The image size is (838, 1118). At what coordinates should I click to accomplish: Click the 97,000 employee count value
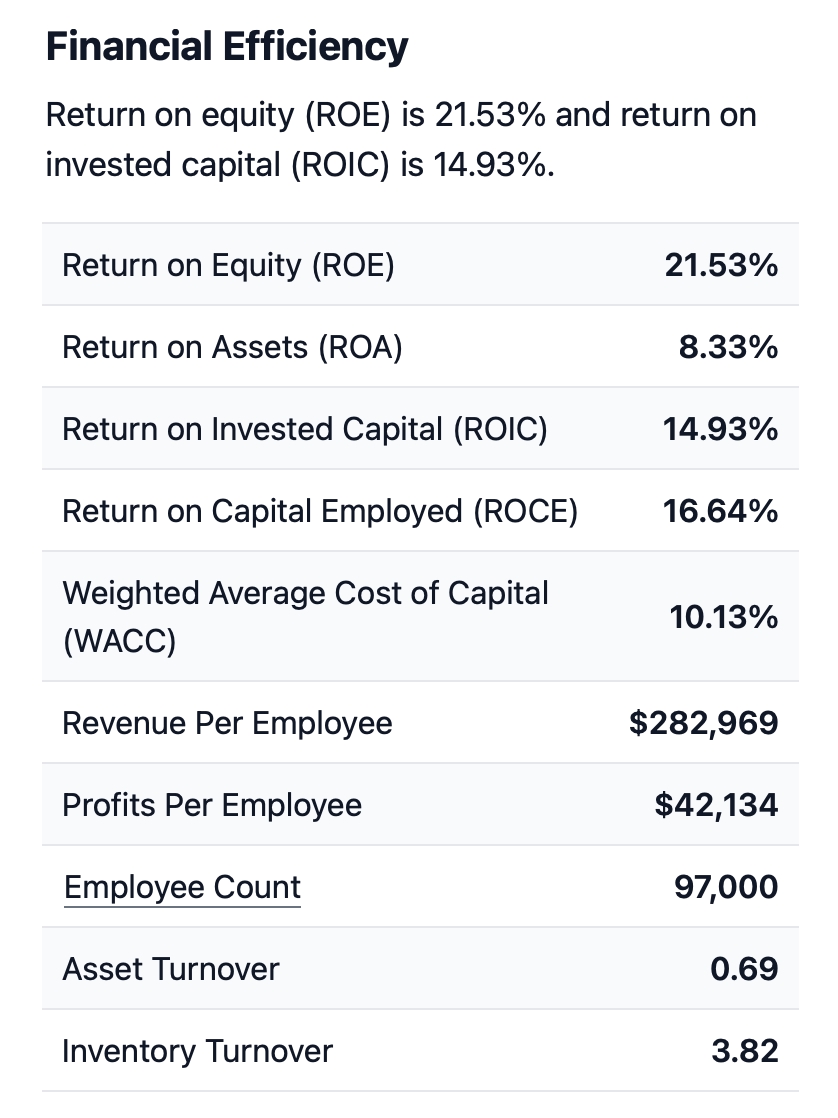[726, 887]
